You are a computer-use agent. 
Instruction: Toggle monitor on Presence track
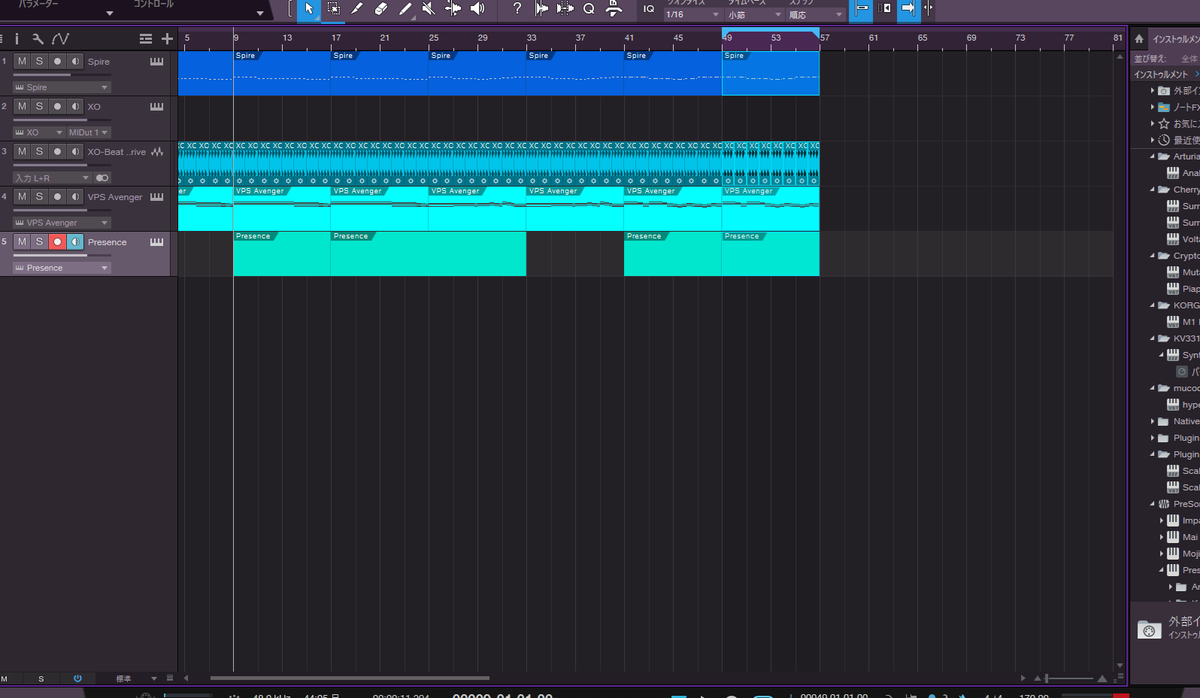tap(75, 242)
